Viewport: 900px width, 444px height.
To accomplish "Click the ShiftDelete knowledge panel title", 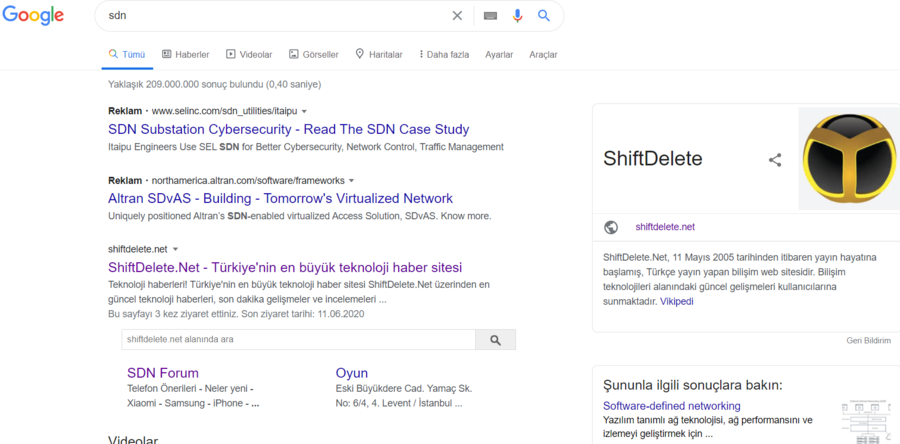I will [x=653, y=159].
